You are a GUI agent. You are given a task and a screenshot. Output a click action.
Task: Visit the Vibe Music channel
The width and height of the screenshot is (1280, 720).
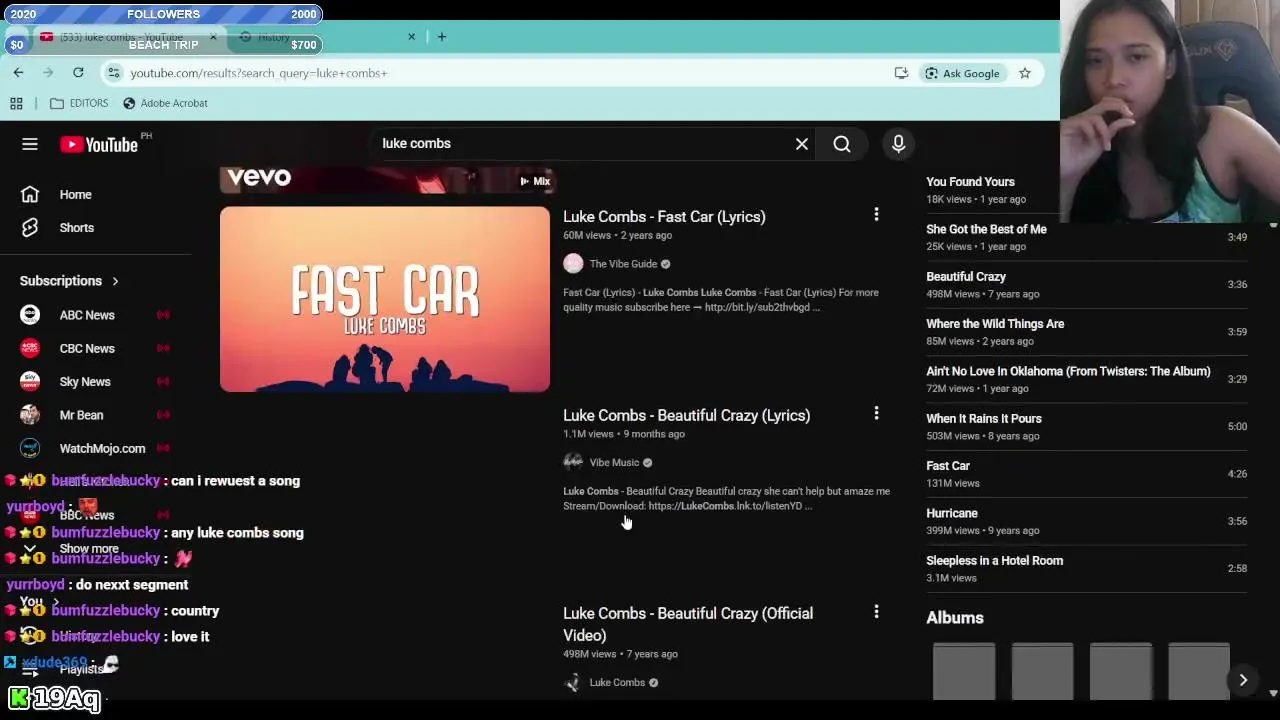[x=614, y=463]
